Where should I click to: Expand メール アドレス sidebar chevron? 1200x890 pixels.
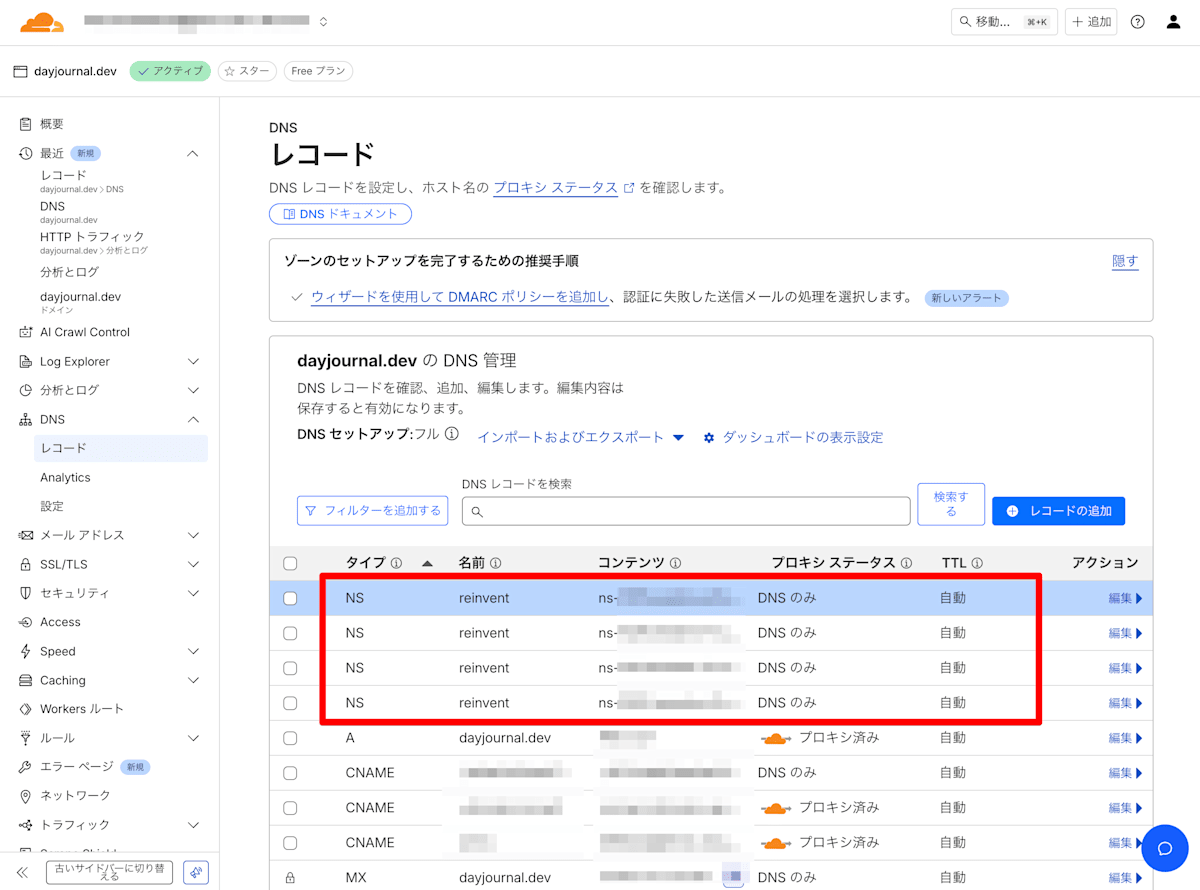tap(193, 535)
